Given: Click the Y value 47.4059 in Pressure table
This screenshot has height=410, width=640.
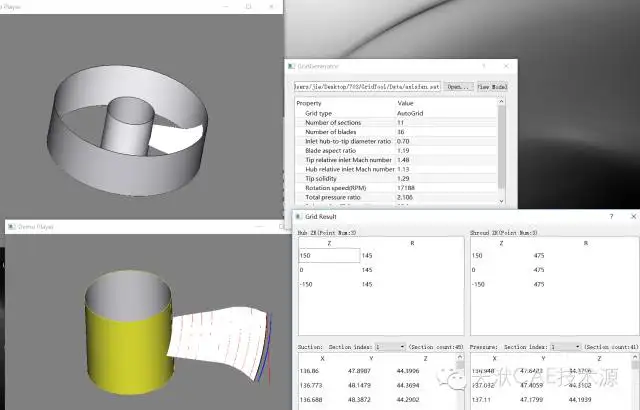Looking at the screenshot, I should [x=531, y=385].
